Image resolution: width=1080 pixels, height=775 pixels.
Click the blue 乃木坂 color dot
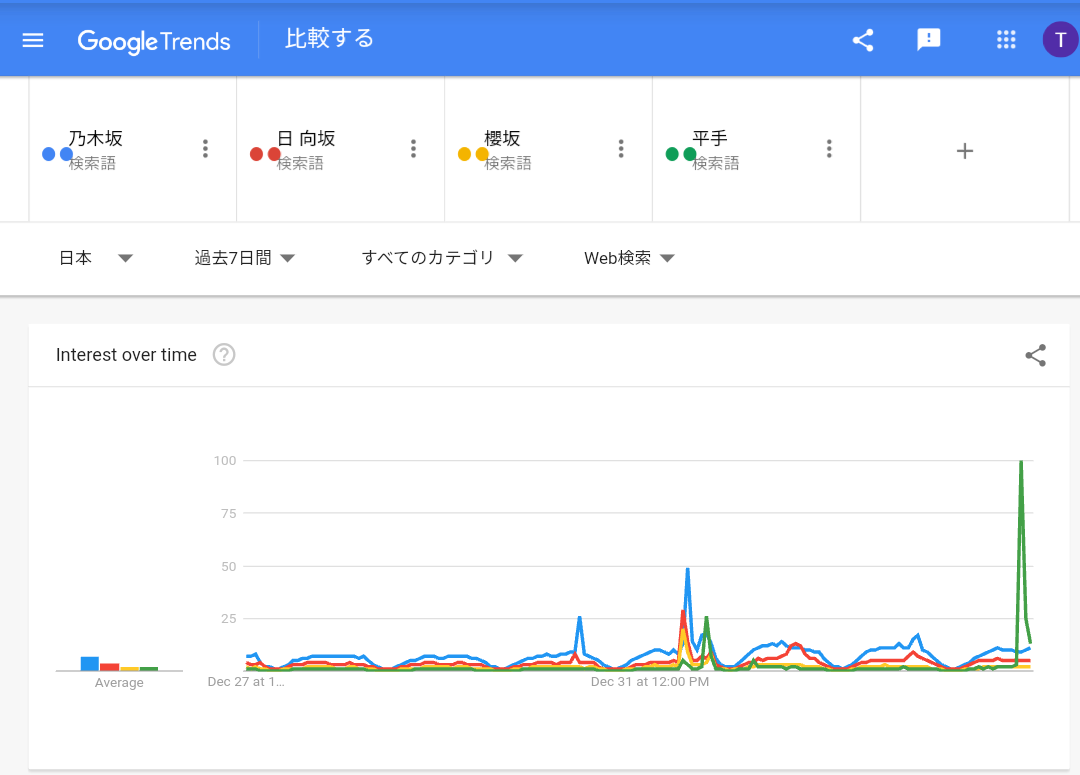(x=49, y=154)
